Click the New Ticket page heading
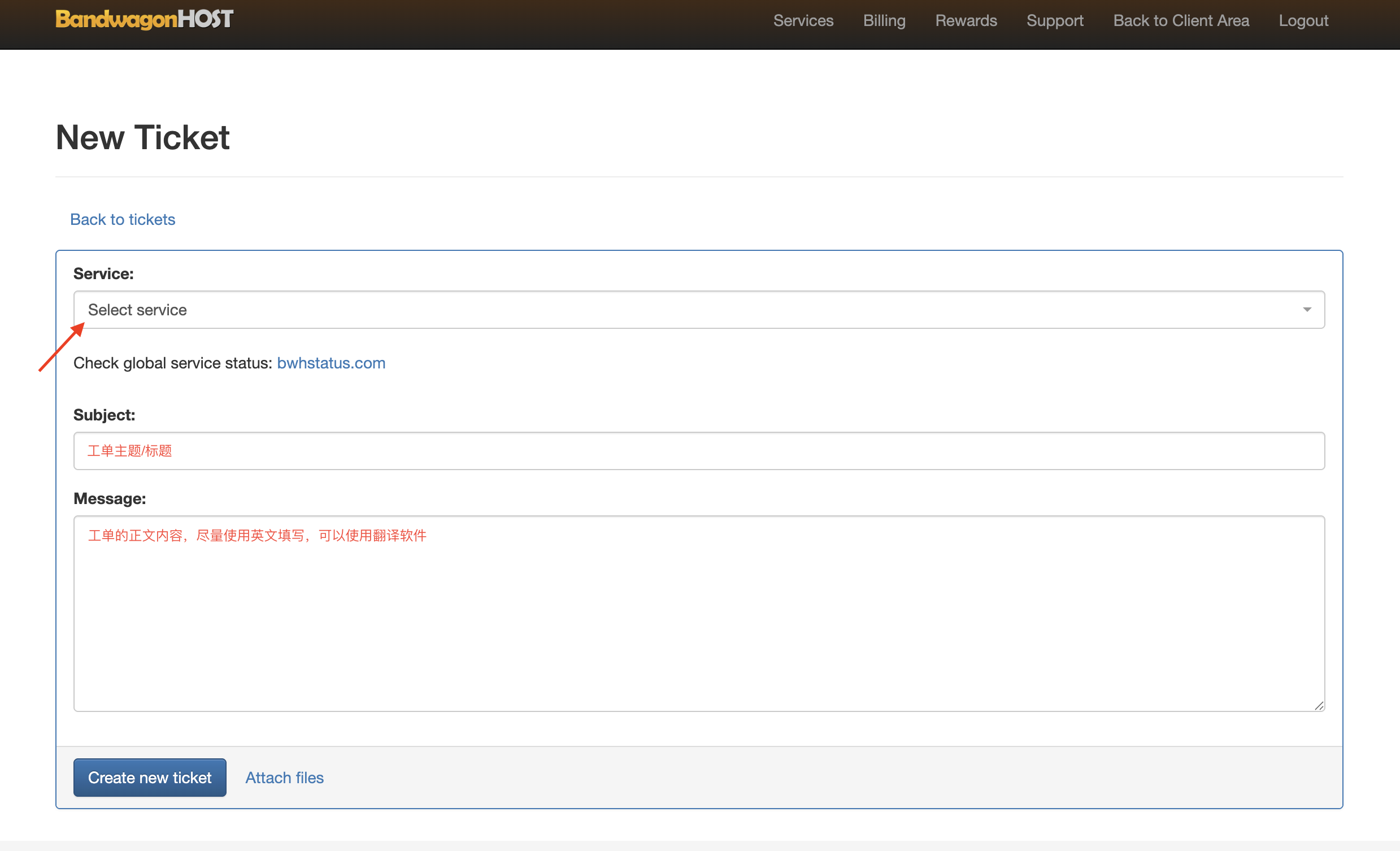Image resolution: width=1400 pixels, height=851 pixels. point(142,137)
